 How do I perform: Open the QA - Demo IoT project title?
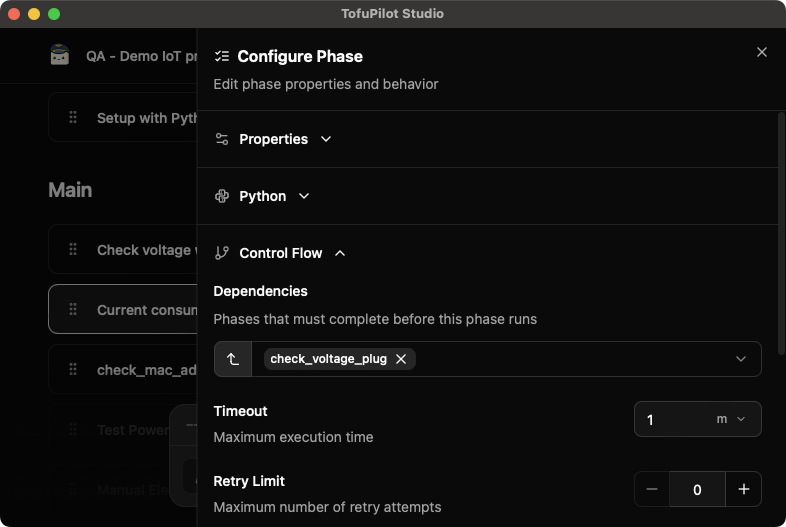[141, 56]
